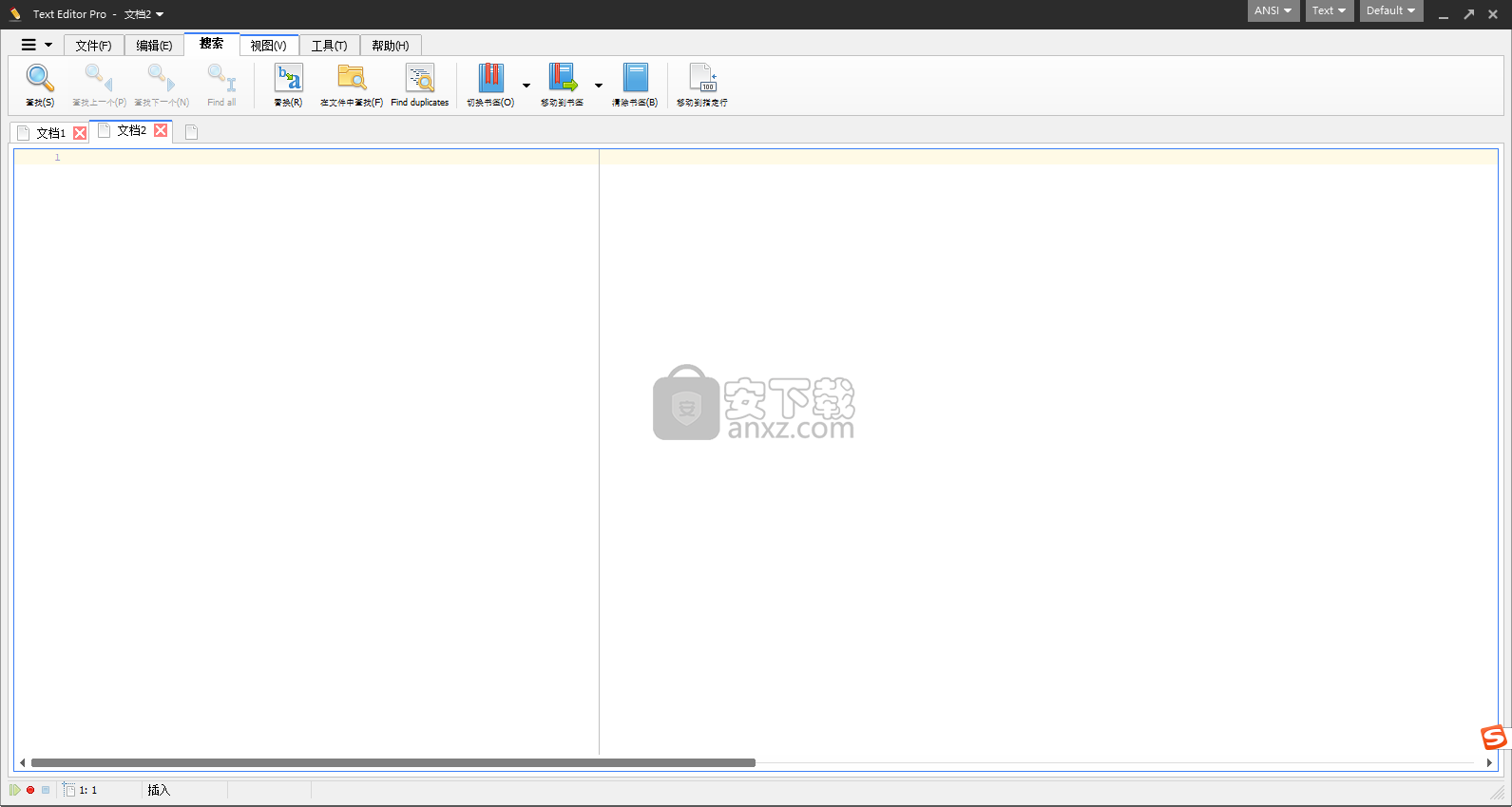The image size is (1512, 807).
Task: Click the Text Editor Pro app icon
Action: pyautogui.click(x=15, y=13)
